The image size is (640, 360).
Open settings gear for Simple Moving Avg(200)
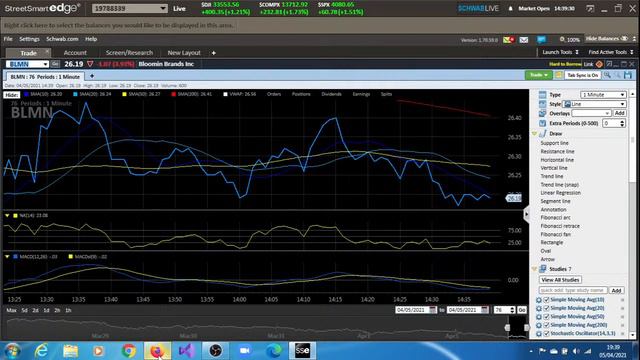pyautogui.click(x=538, y=325)
